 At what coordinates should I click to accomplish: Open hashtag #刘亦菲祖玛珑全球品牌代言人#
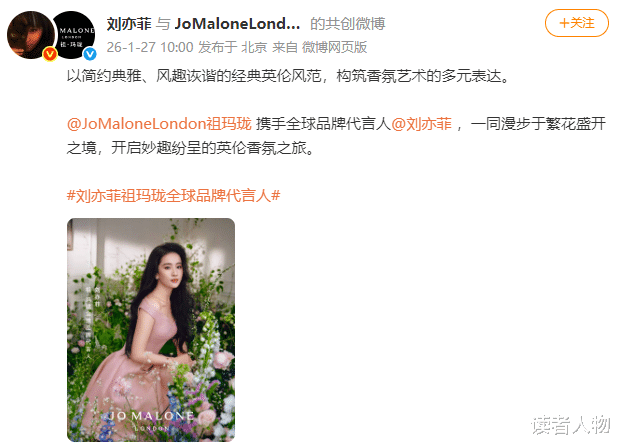point(173,195)
